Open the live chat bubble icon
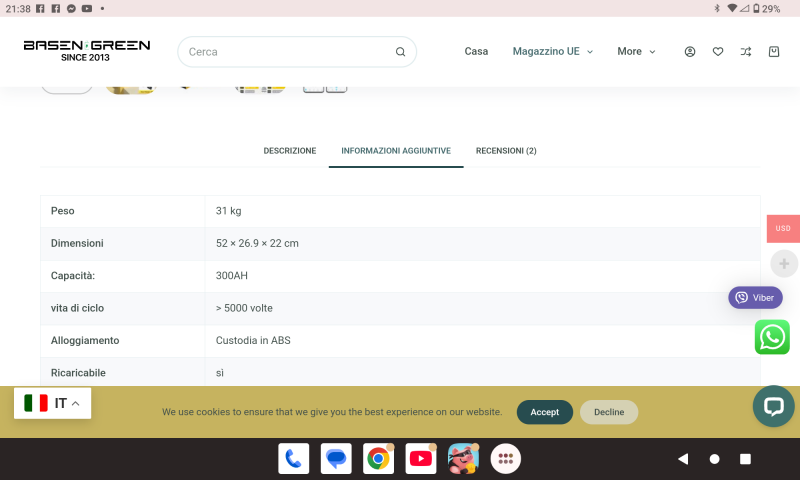Screen dimensions: 800x480 (773, 407)
